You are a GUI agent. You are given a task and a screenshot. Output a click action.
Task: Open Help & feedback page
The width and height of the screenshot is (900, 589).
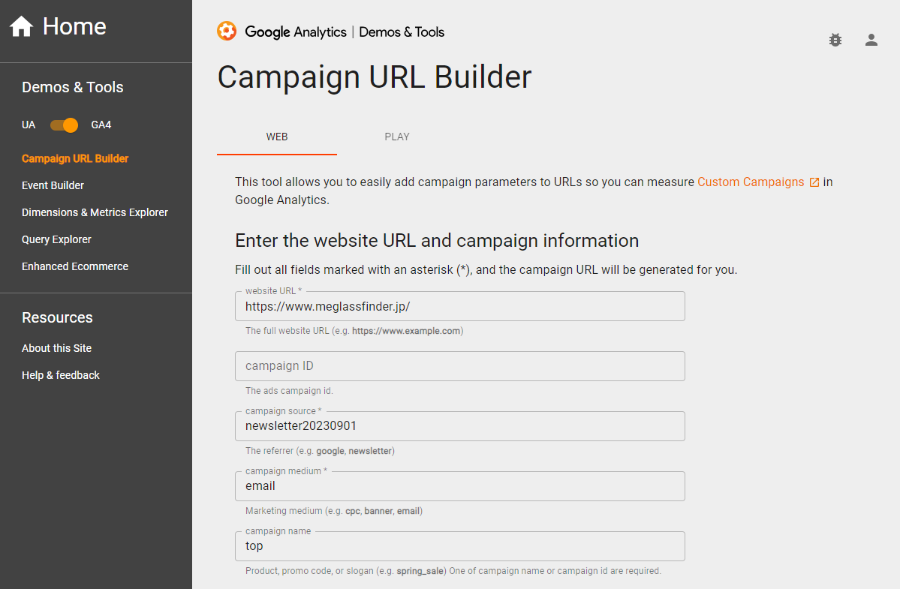tap(61, 375)
